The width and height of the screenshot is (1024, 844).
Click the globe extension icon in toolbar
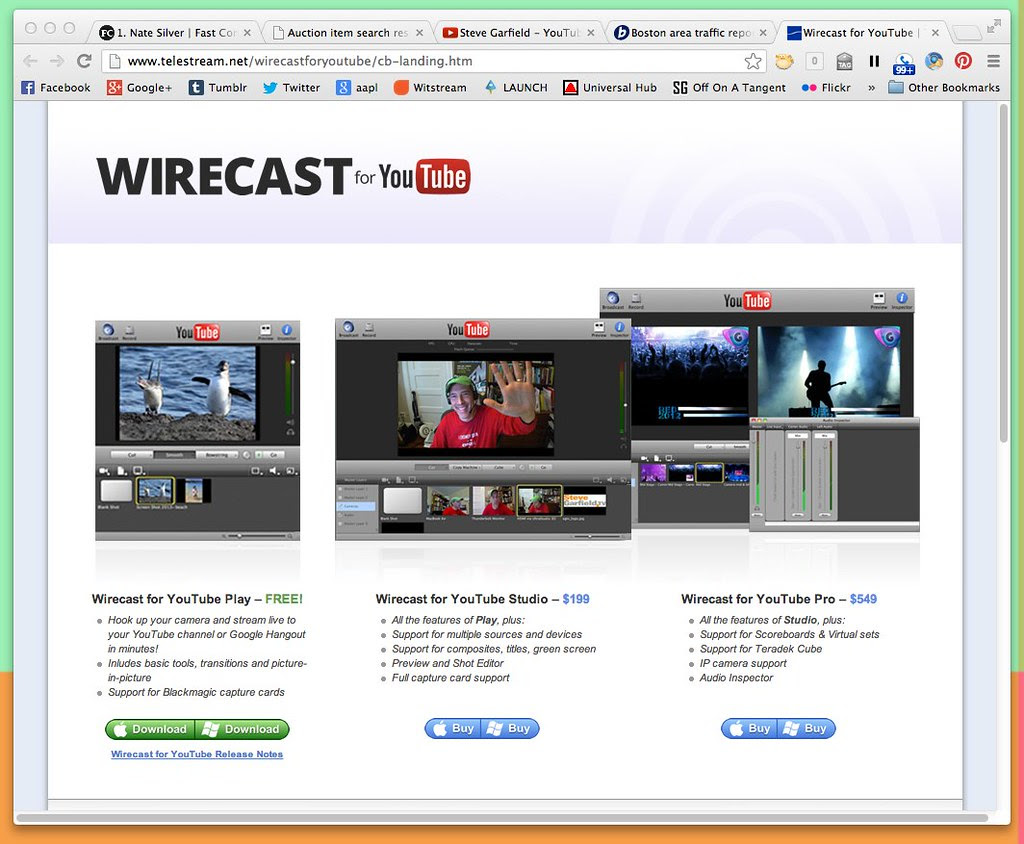point(934,61)
